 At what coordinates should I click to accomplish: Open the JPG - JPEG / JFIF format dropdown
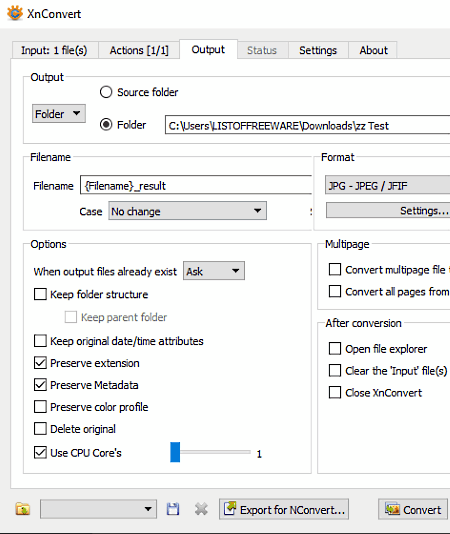point(388,185)
